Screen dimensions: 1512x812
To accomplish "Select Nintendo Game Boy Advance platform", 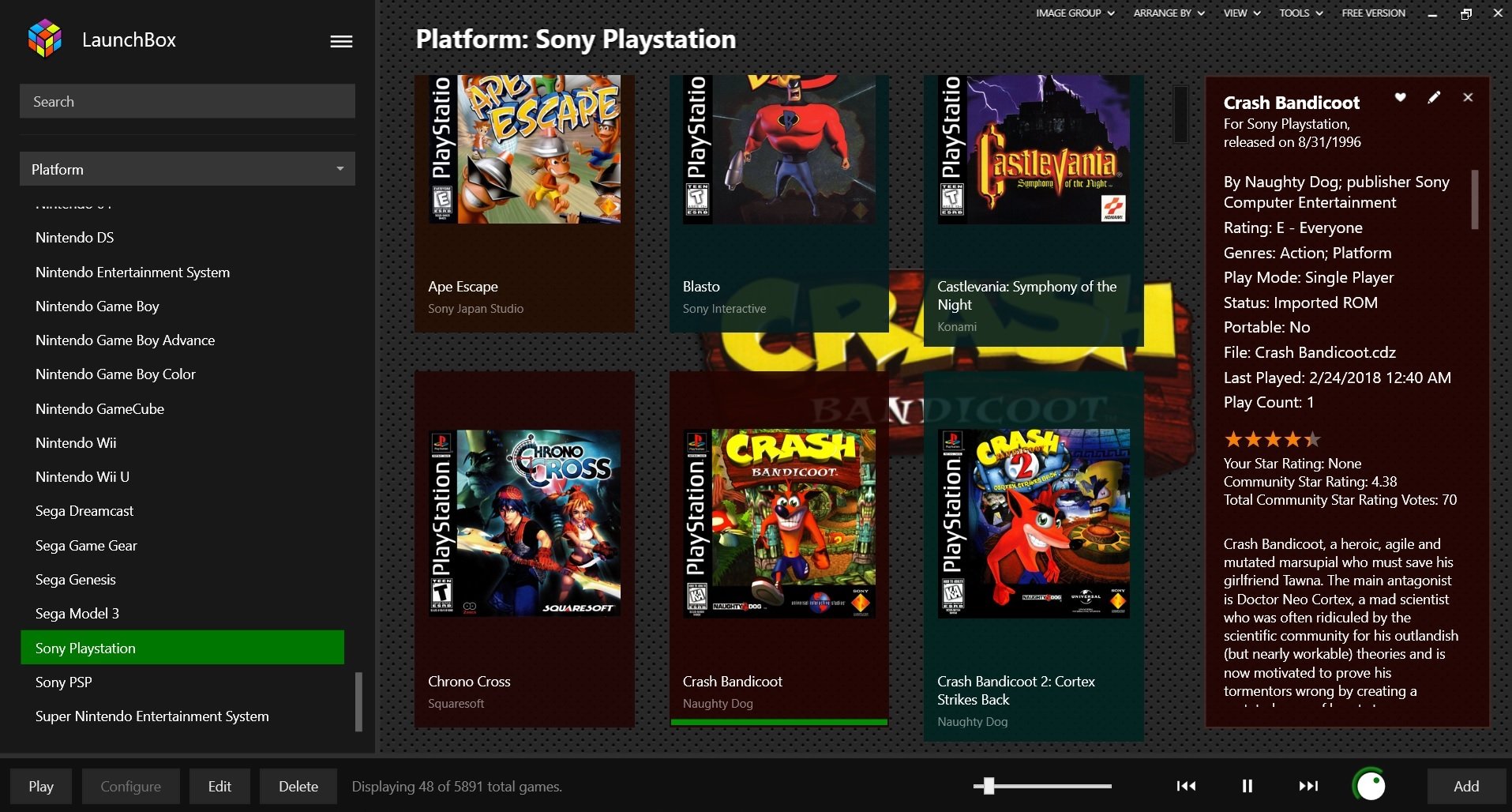I will (182, 340).
